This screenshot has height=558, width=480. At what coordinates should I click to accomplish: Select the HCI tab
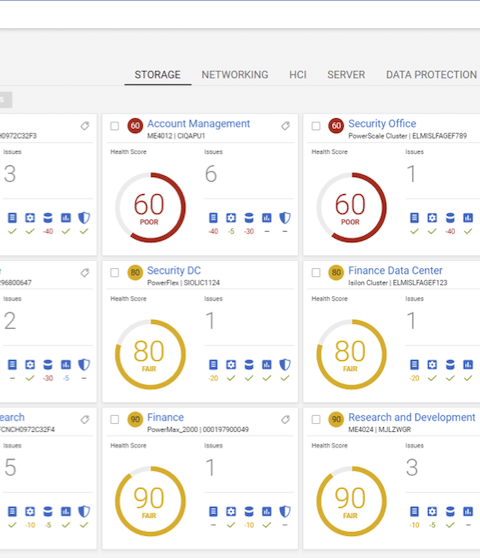298,75
